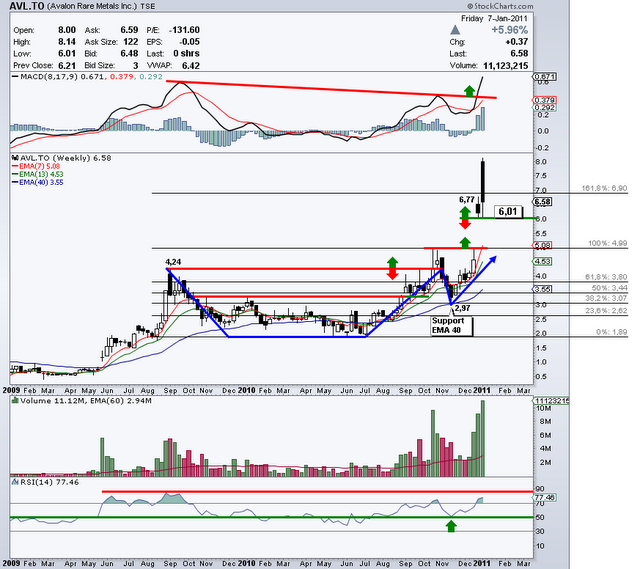Click the 2011 year label on bottom axis
This screenshot has height=569, width=640.
point(482,563)
